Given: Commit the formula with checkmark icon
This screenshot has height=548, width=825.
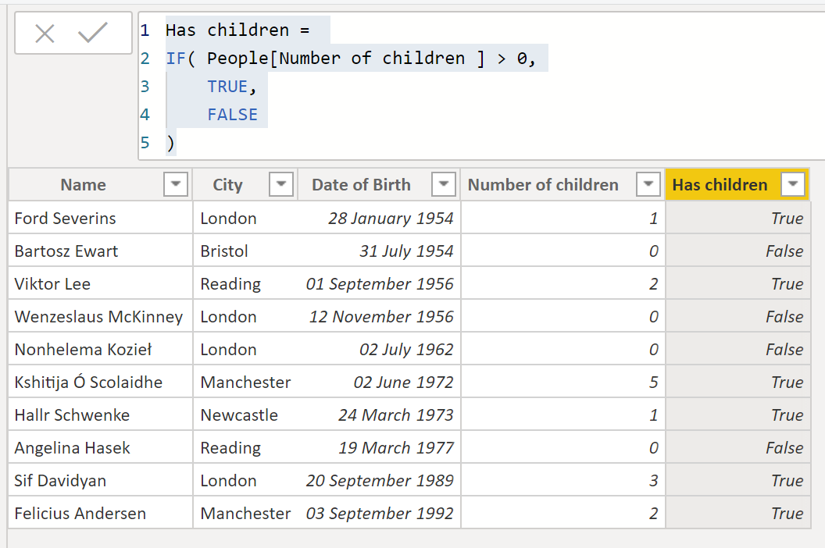Looking at the screenshot, I should click(x=93, y=34).
